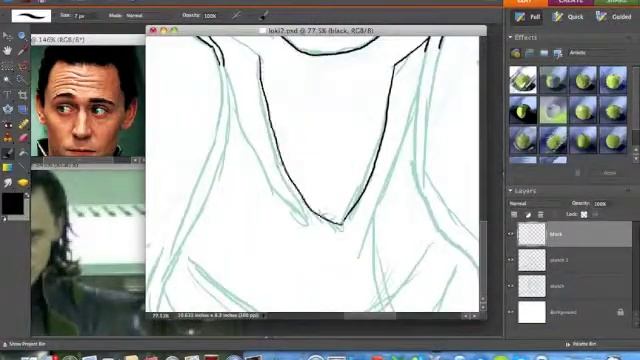Select first Artistic effect thumbnail

click(523, 80)
